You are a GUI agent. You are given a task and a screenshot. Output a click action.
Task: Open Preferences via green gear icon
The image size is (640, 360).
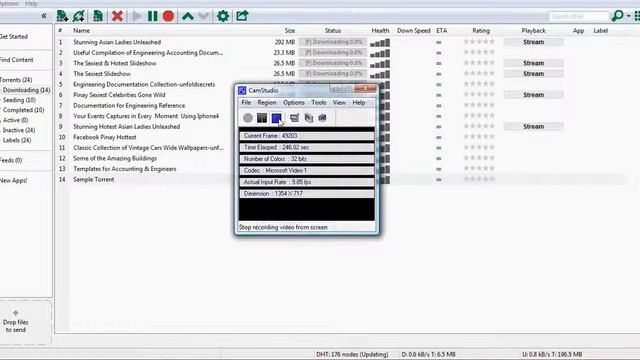tap(223, 16)
